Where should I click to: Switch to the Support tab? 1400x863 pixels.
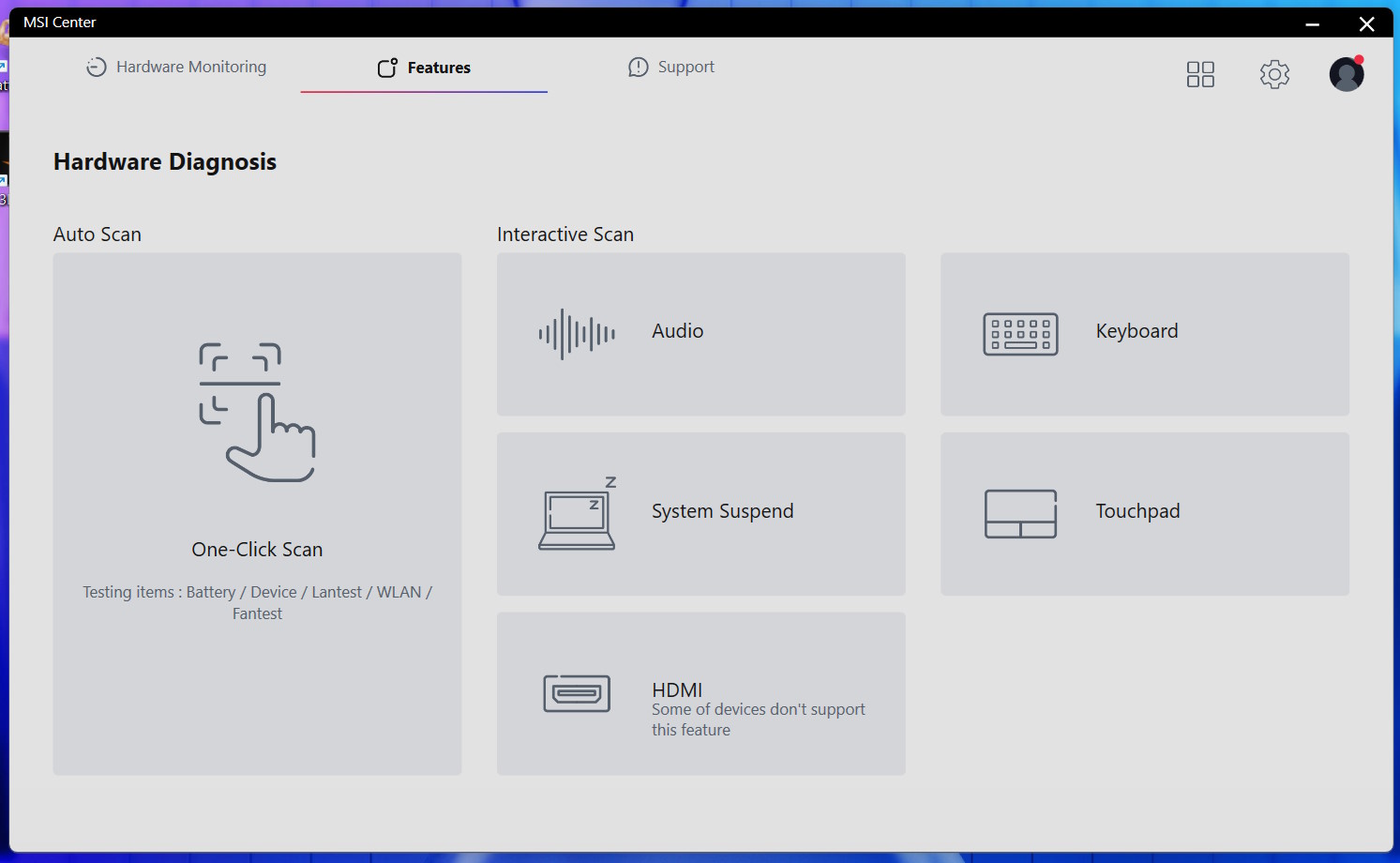[x=671, y=67]
